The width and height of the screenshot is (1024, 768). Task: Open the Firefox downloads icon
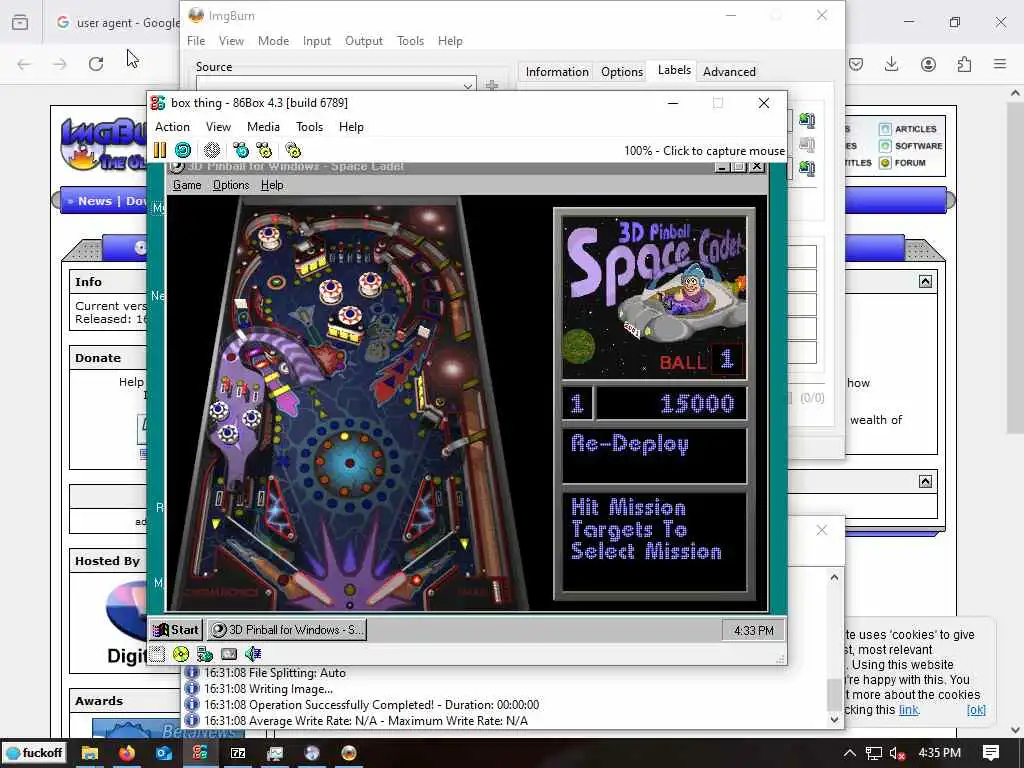click(x=891, y=63)
